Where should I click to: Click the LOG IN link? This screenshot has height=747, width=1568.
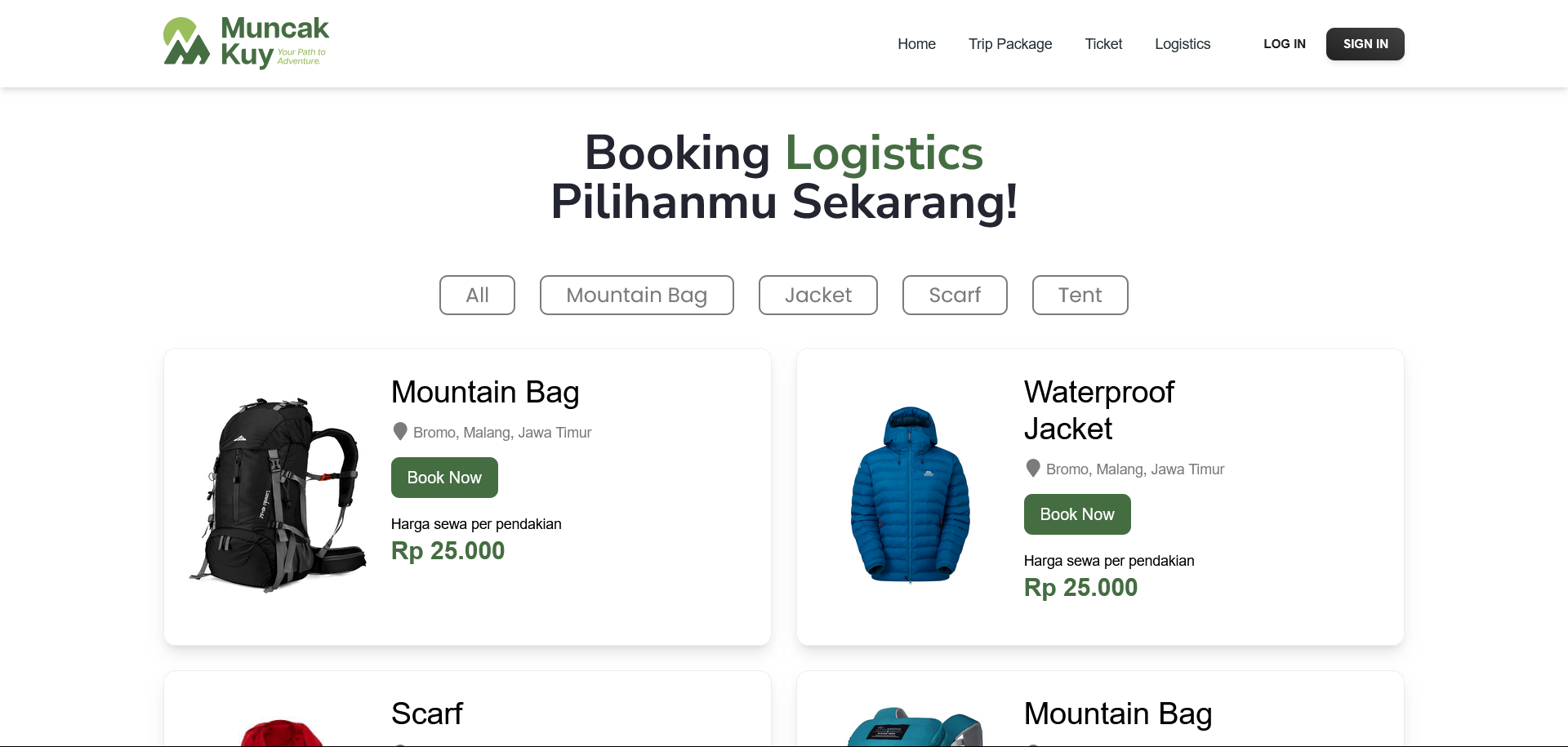coord(1284,44)
